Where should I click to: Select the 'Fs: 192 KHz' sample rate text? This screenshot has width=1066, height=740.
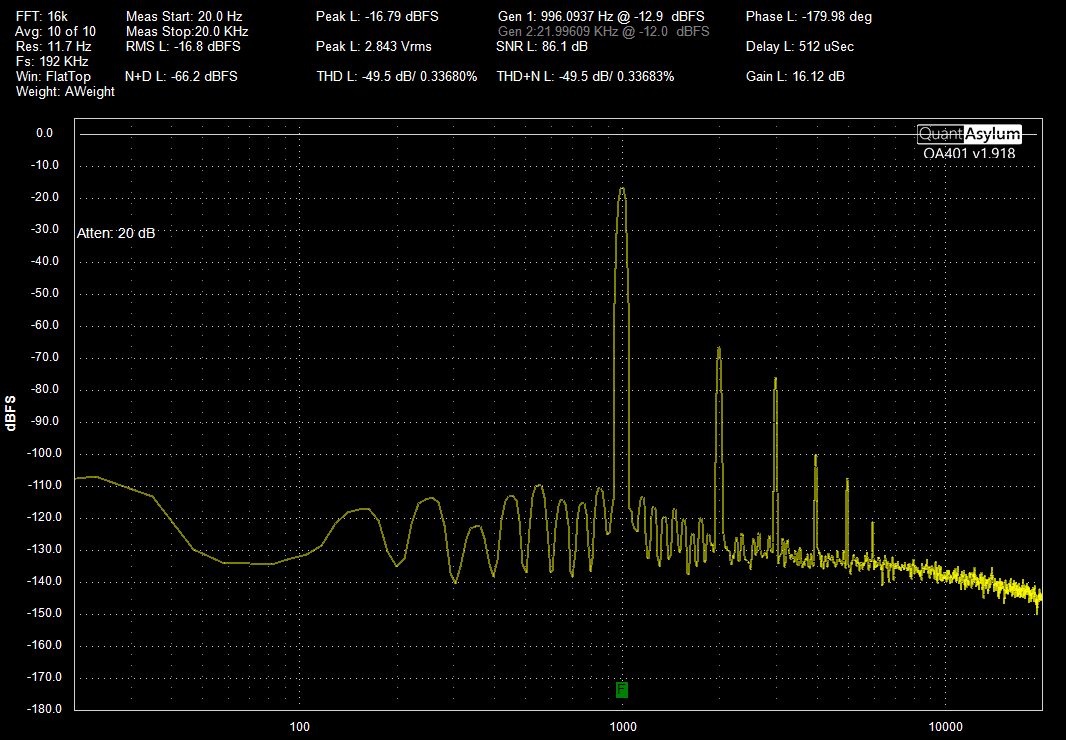coord(52,61)
